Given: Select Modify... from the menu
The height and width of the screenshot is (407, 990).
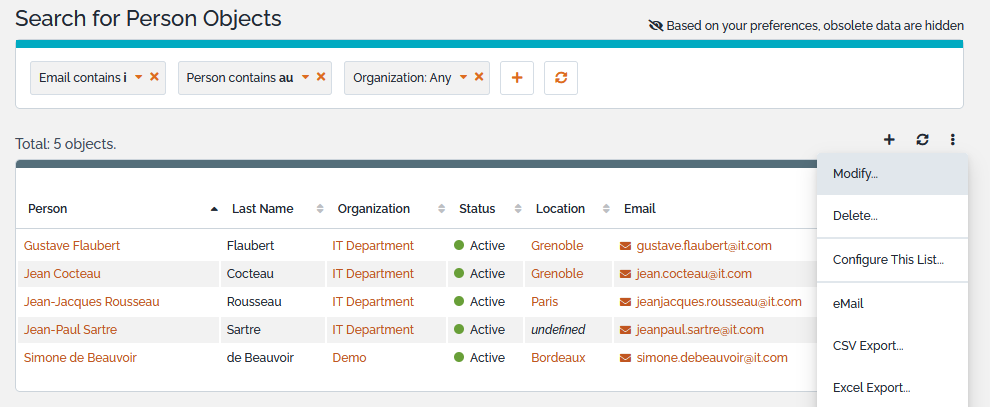Looking at the screenshot, I should pos(855,174).
